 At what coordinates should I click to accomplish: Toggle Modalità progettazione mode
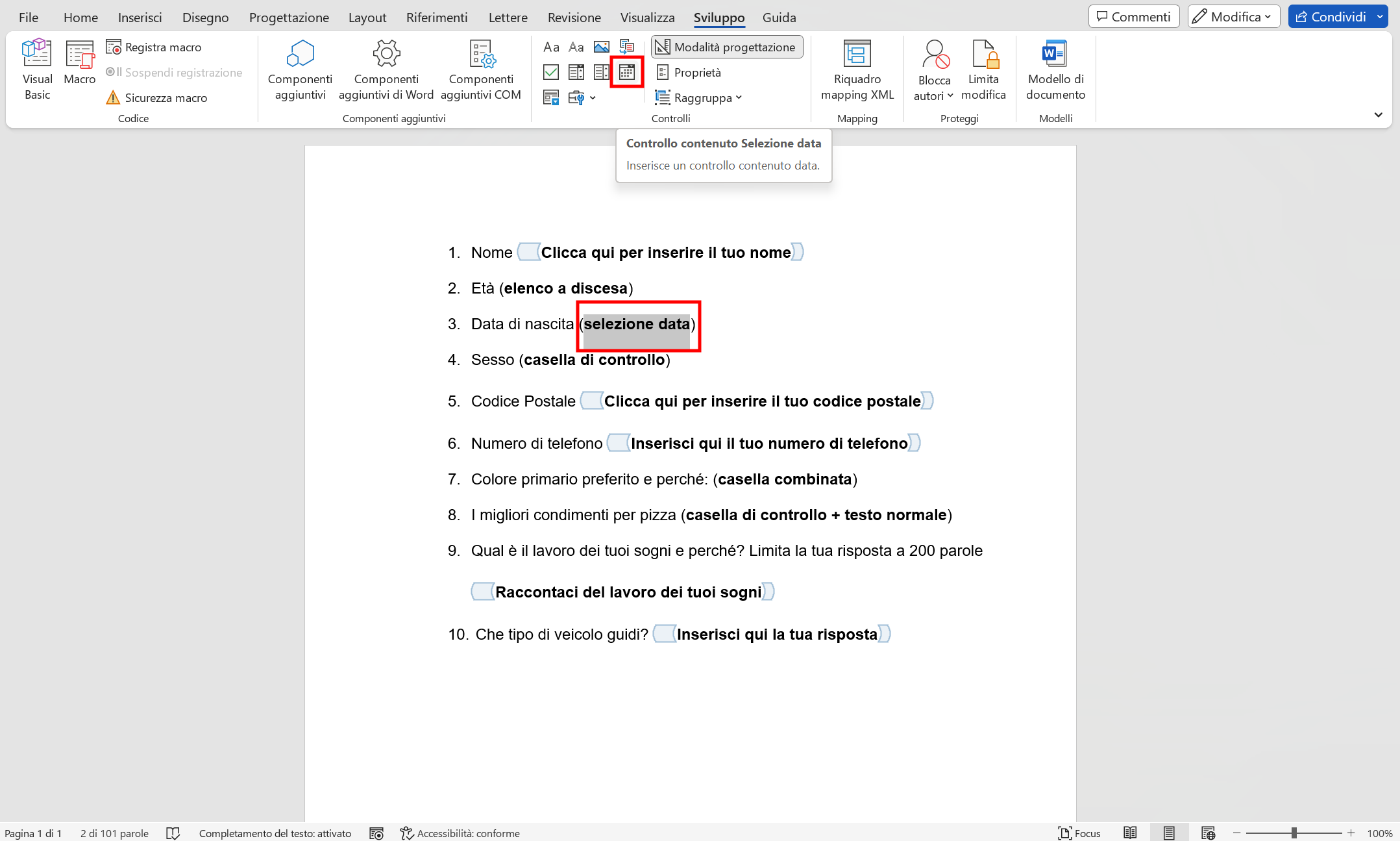pos(726,46)
